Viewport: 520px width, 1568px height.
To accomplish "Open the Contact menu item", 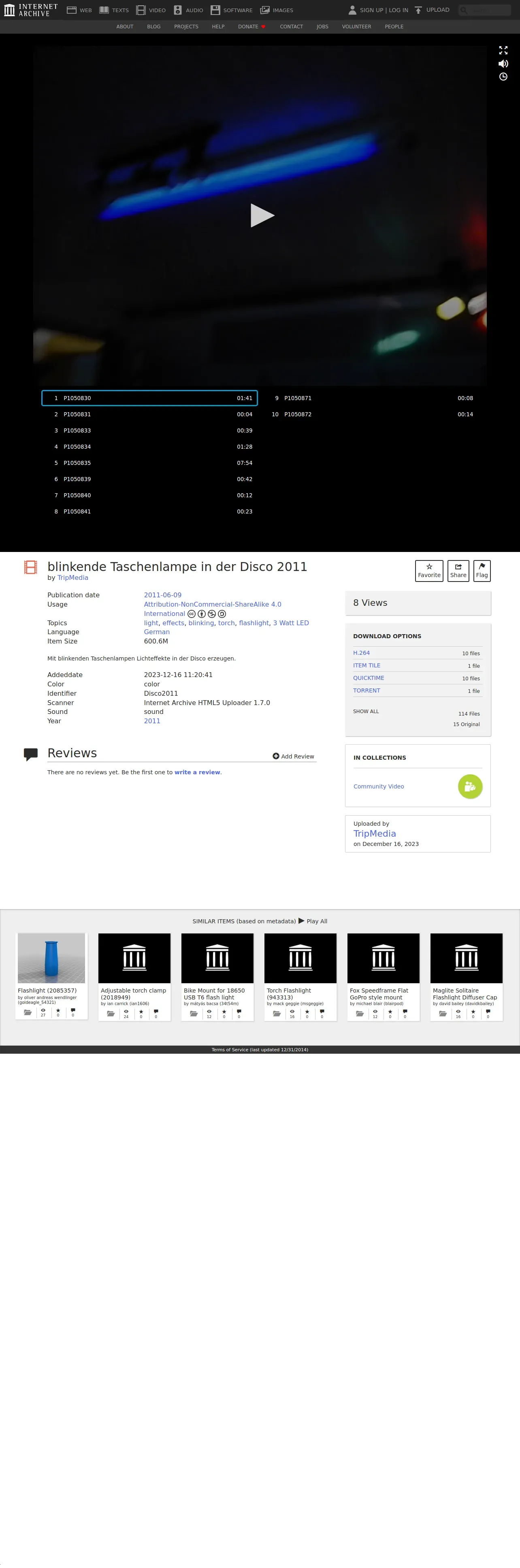I will 291,27.
